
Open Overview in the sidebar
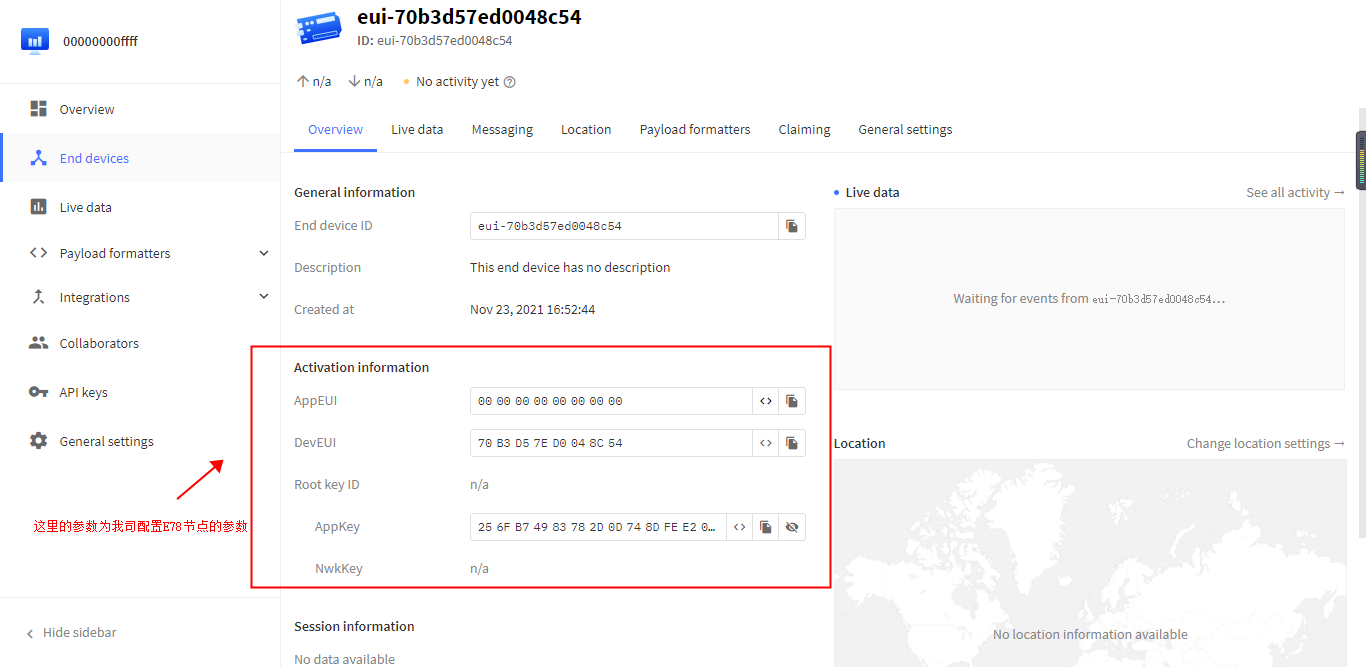(x=87, y=109)
